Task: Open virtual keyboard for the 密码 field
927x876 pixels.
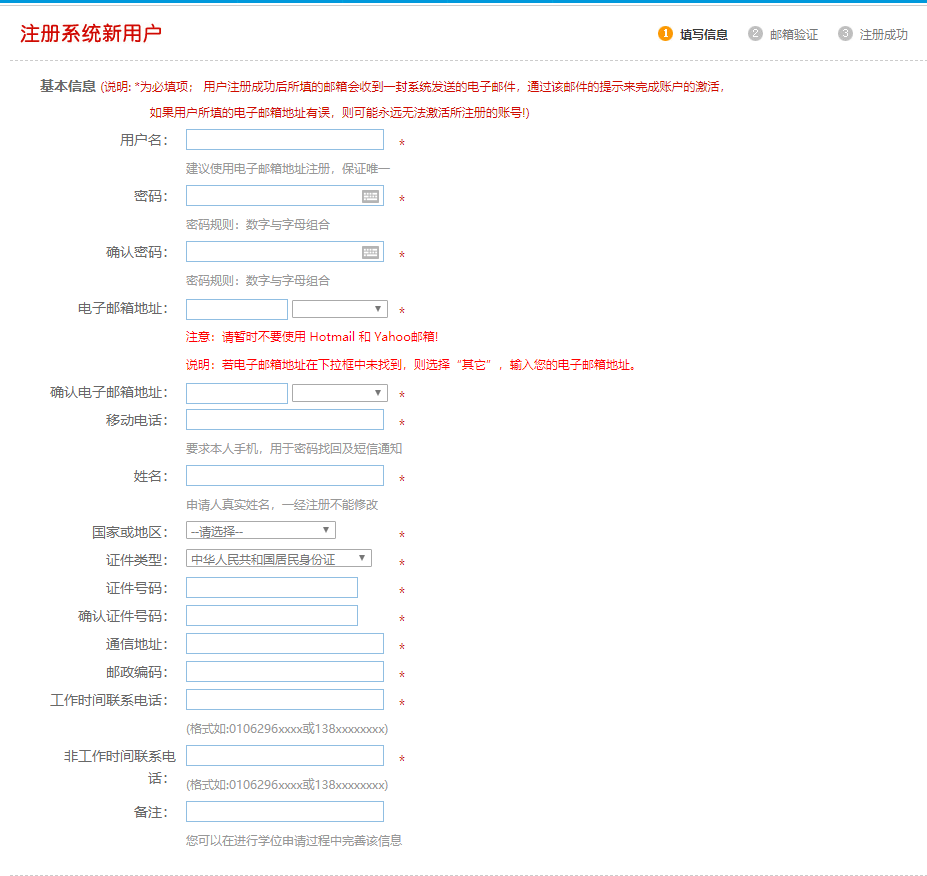Action: click(372, 196)
